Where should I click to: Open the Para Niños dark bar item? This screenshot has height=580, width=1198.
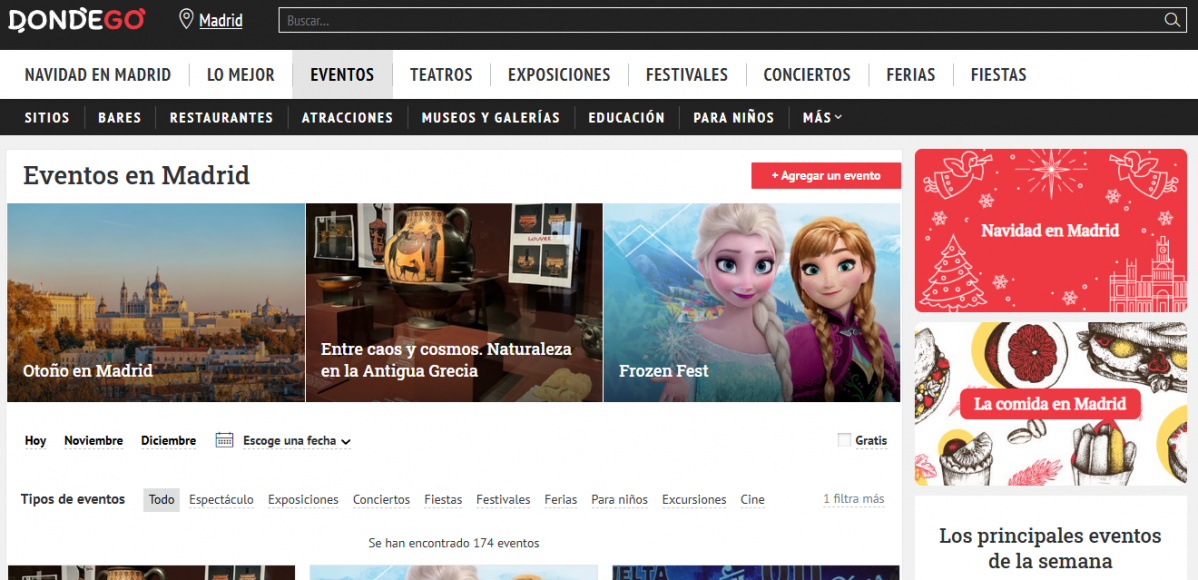(733, 118)
